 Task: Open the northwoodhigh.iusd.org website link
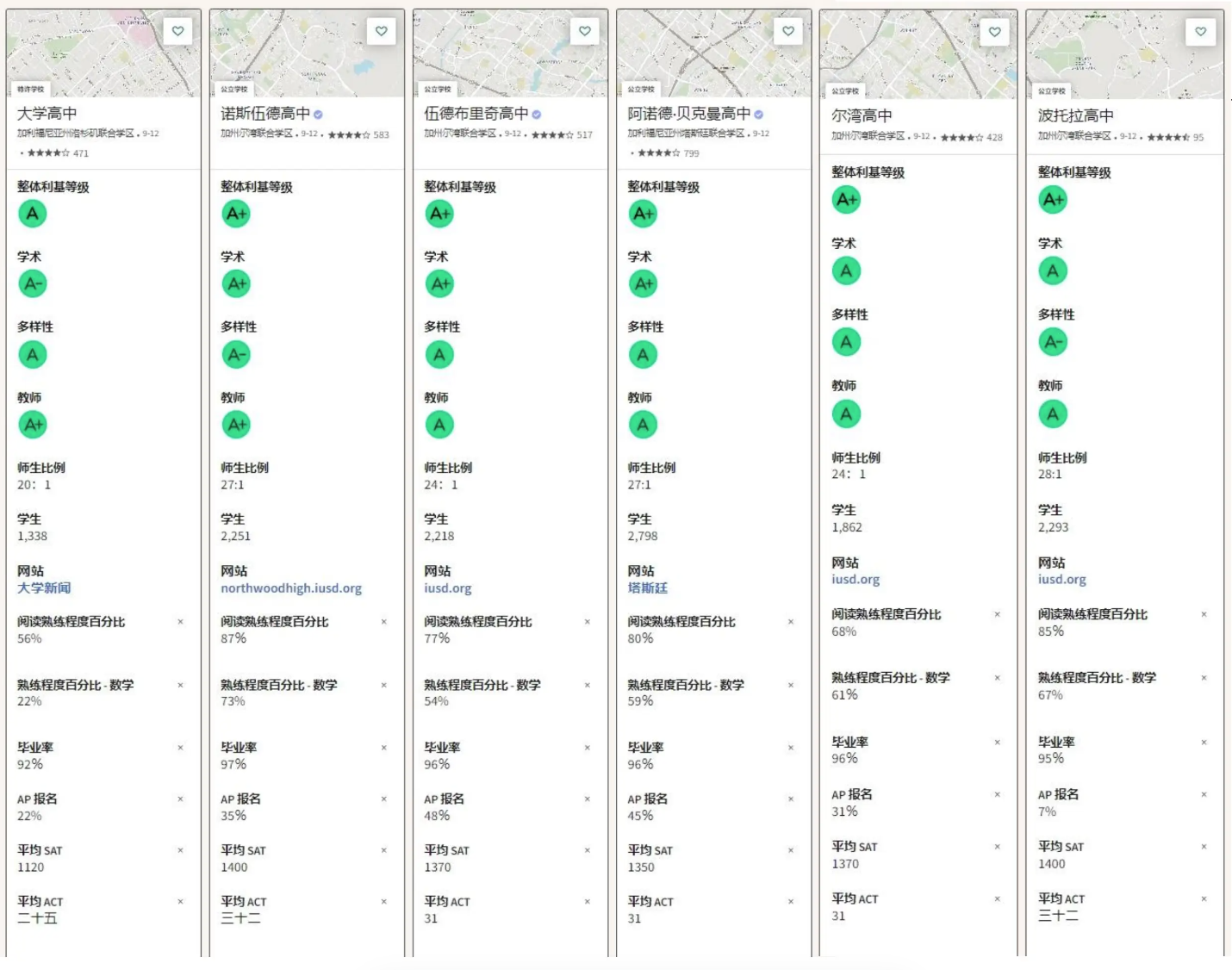(x=290, y=588)
